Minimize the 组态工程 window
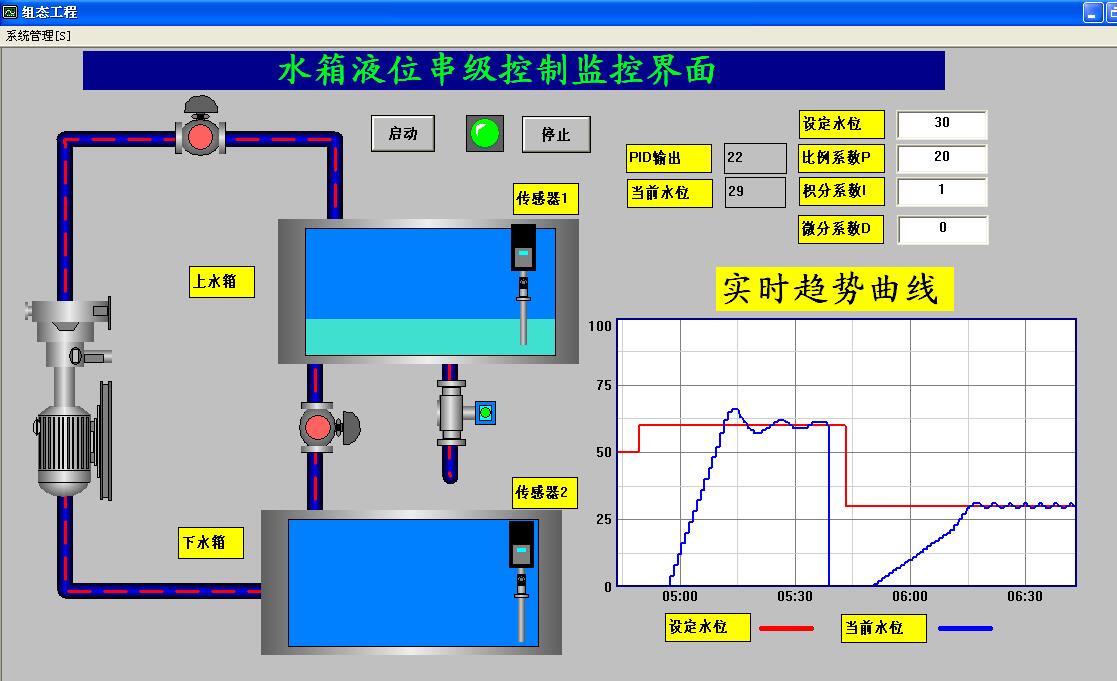Viewport: 1117px width, 681px height. tap(1093, 13)
